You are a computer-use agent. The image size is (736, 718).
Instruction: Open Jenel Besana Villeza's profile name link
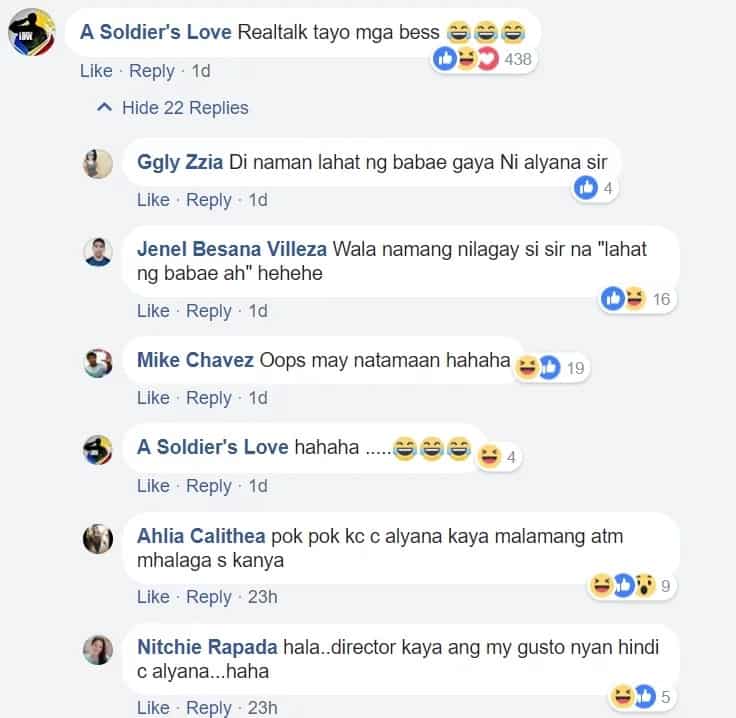(232, 249)
